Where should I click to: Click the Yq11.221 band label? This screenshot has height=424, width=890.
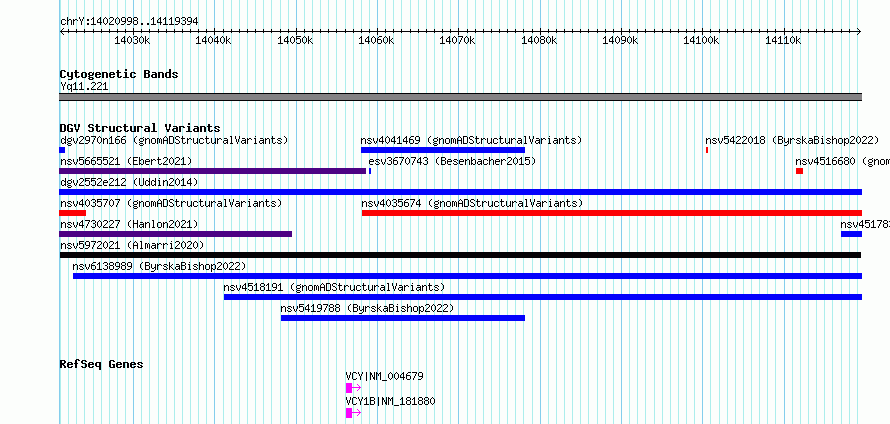[84, 87]
